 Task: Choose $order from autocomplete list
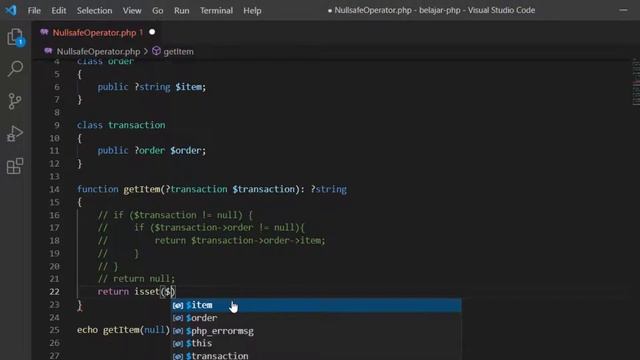coord(316,318)
